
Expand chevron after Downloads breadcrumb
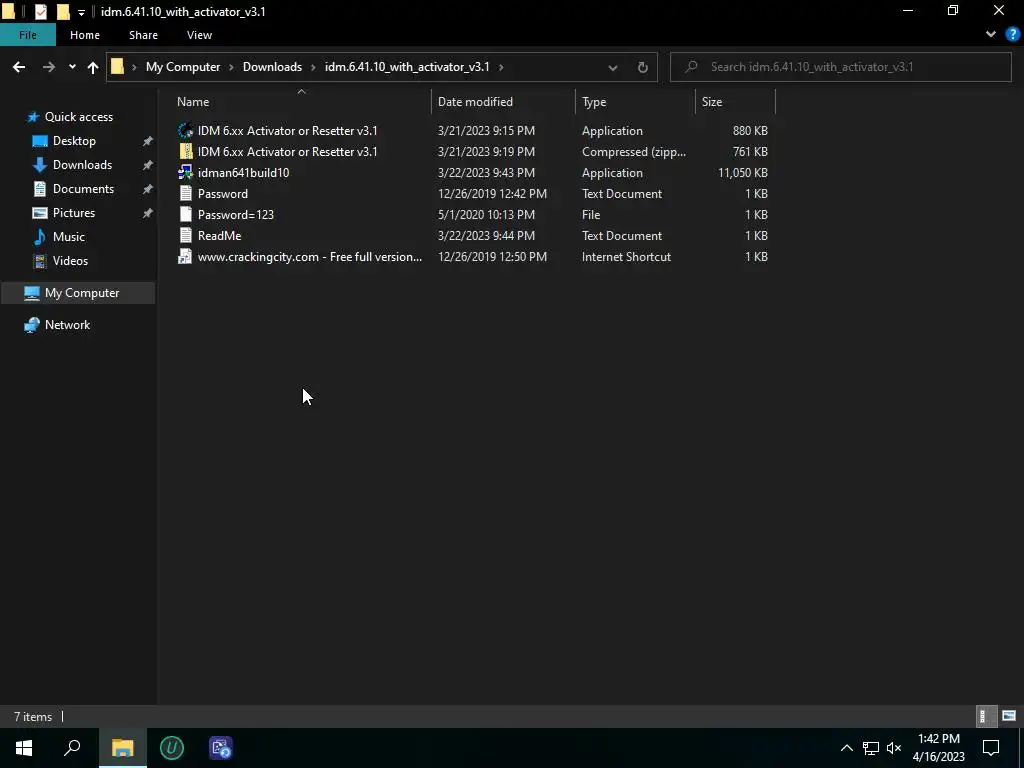click(313, 67)
